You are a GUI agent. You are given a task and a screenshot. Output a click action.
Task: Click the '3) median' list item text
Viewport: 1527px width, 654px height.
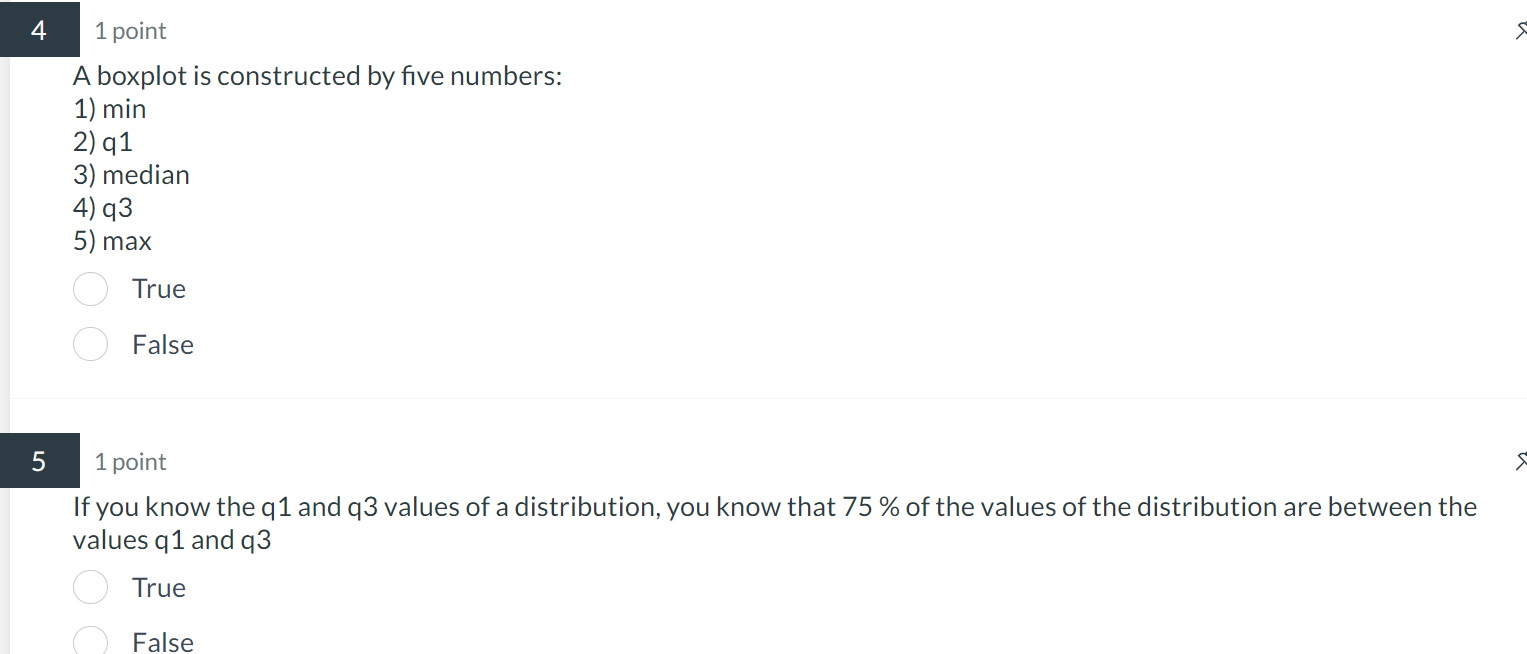[131, 174]
